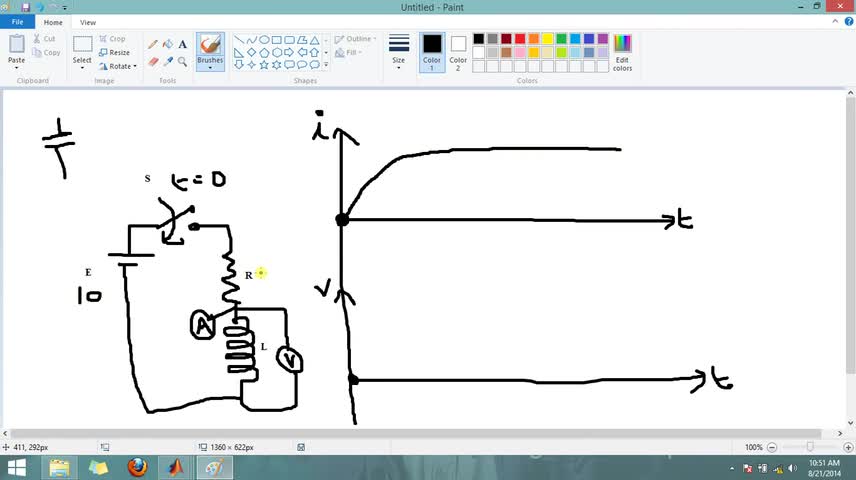Choose the Line shape

click(239, 40)
